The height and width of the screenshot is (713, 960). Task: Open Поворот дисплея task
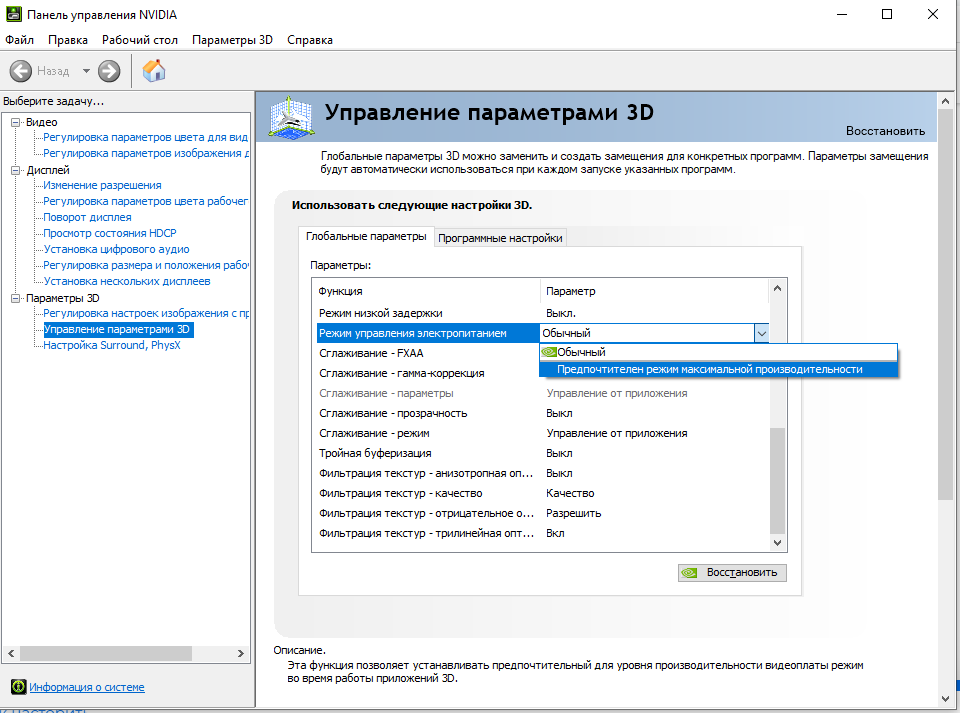pos(87,217)
